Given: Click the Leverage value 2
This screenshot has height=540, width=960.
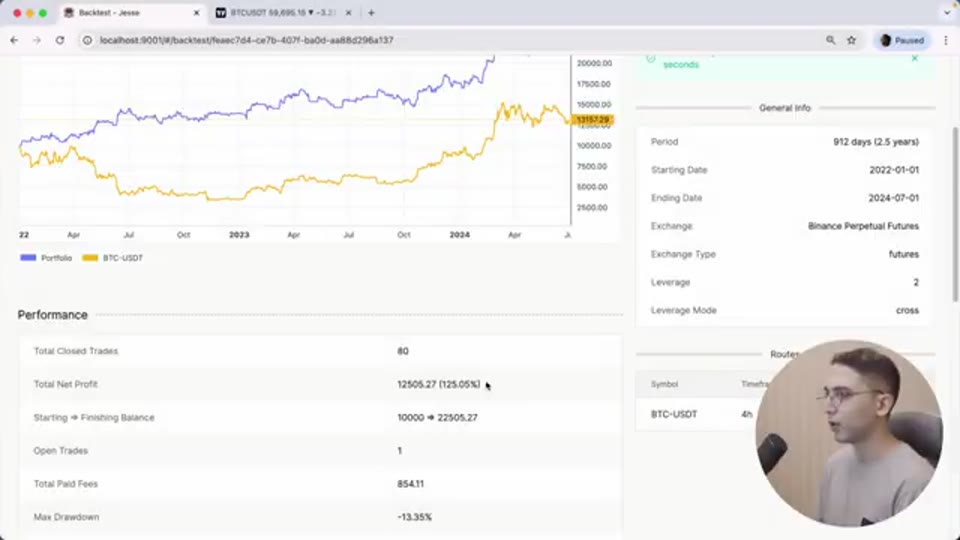Looking at the screenshot, I should tap(916, 282).
